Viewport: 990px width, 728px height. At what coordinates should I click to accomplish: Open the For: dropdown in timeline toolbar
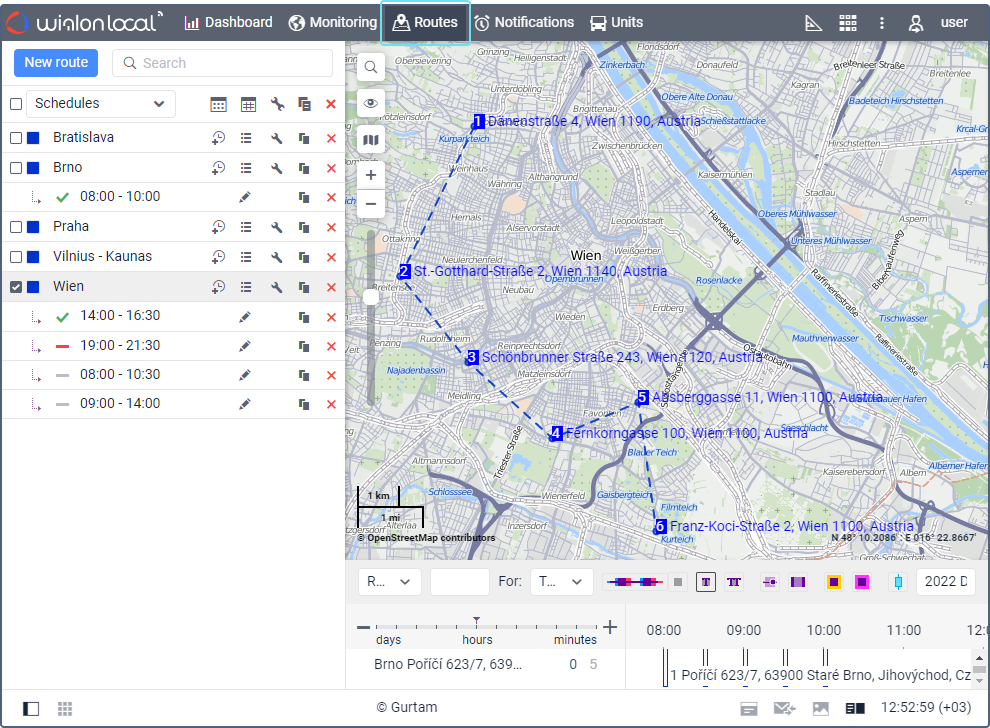pyautogui.click(x=560, y=582)
